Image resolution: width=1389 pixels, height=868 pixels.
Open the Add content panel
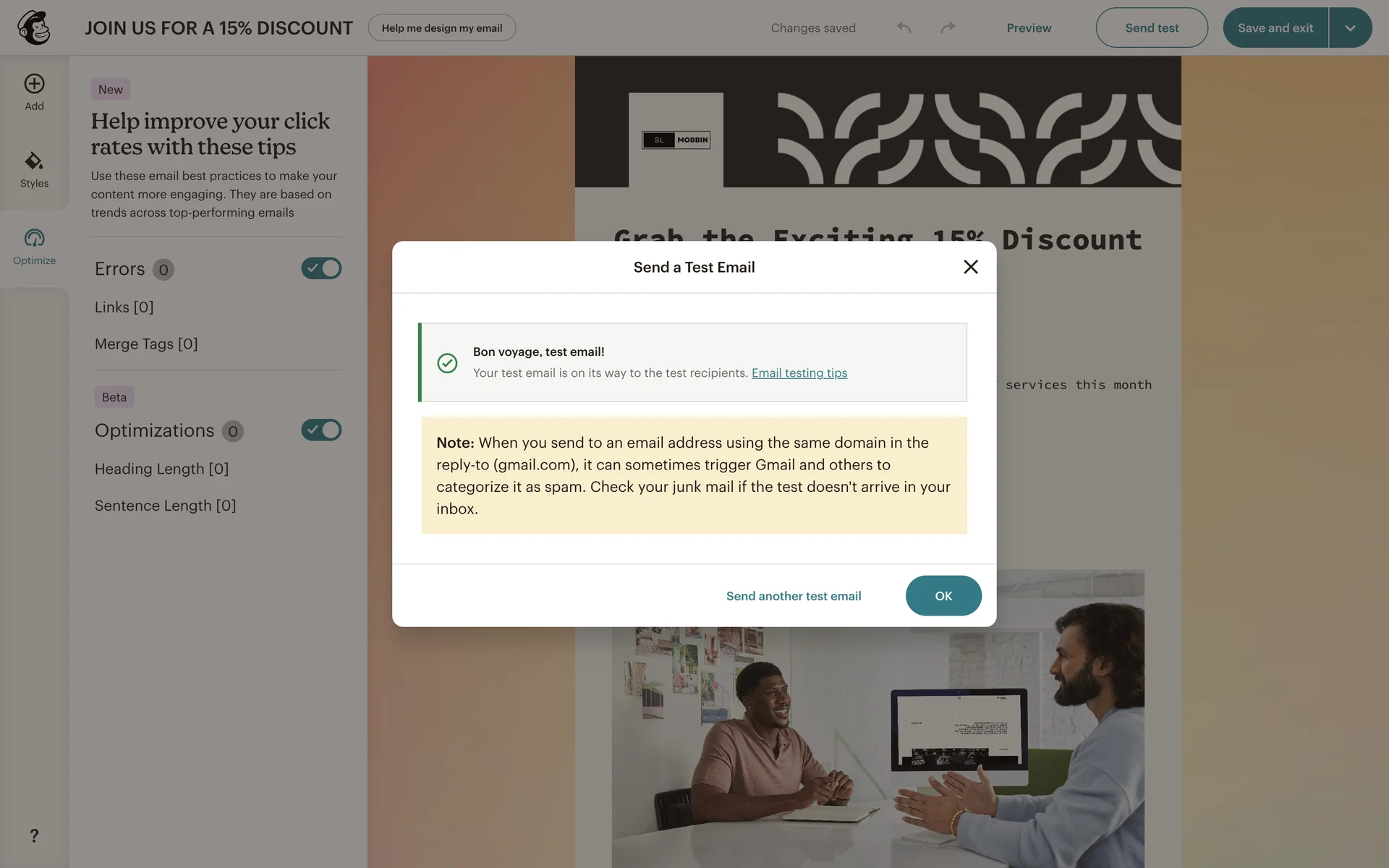[34, 93]
